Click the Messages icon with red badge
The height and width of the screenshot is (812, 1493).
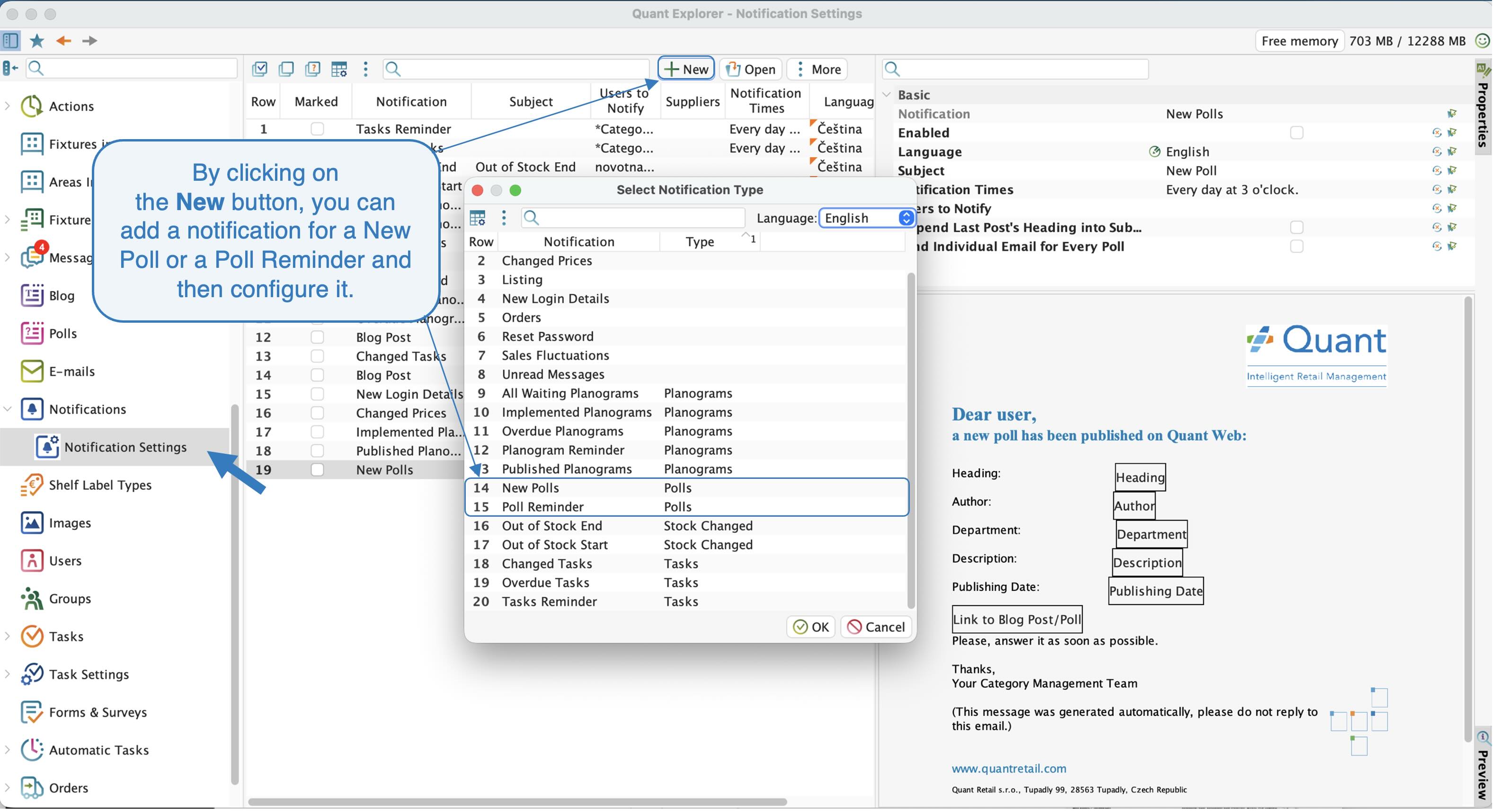[33, 256]
